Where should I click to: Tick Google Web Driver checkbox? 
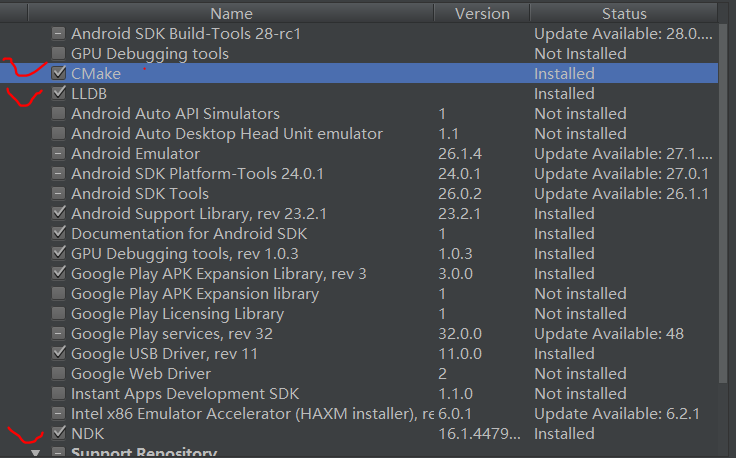click(x=58, y=373)
